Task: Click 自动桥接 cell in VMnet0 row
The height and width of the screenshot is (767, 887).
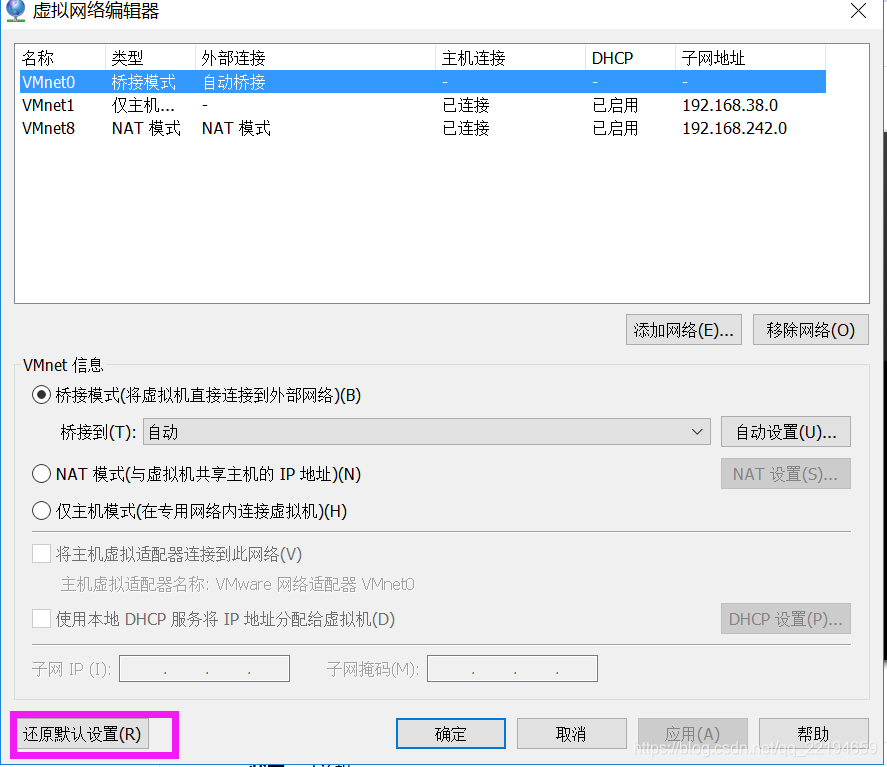Action: click(x=234, y=83)
